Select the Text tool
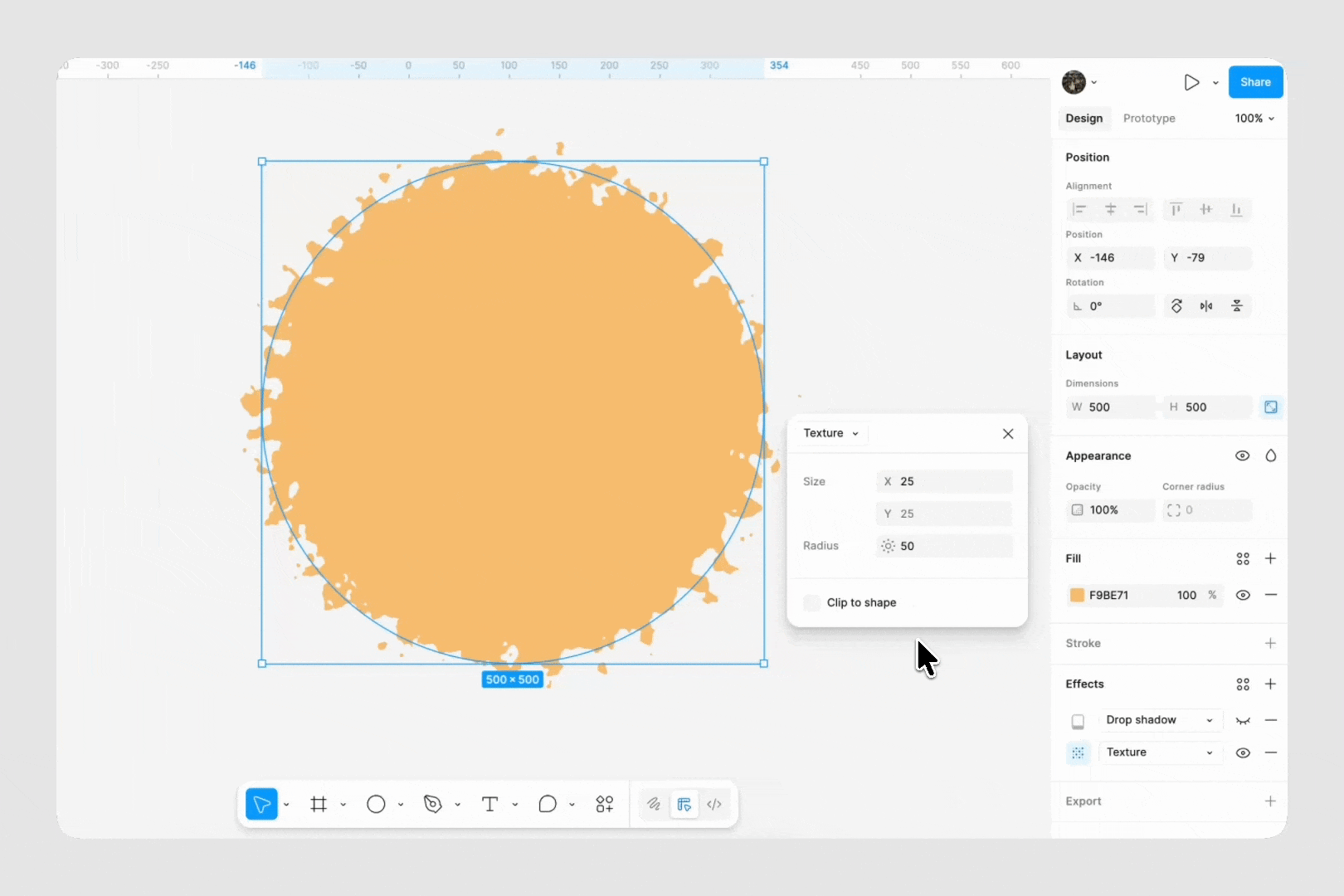The height and width of the screenshot is (896, 1344). (489, 804)
